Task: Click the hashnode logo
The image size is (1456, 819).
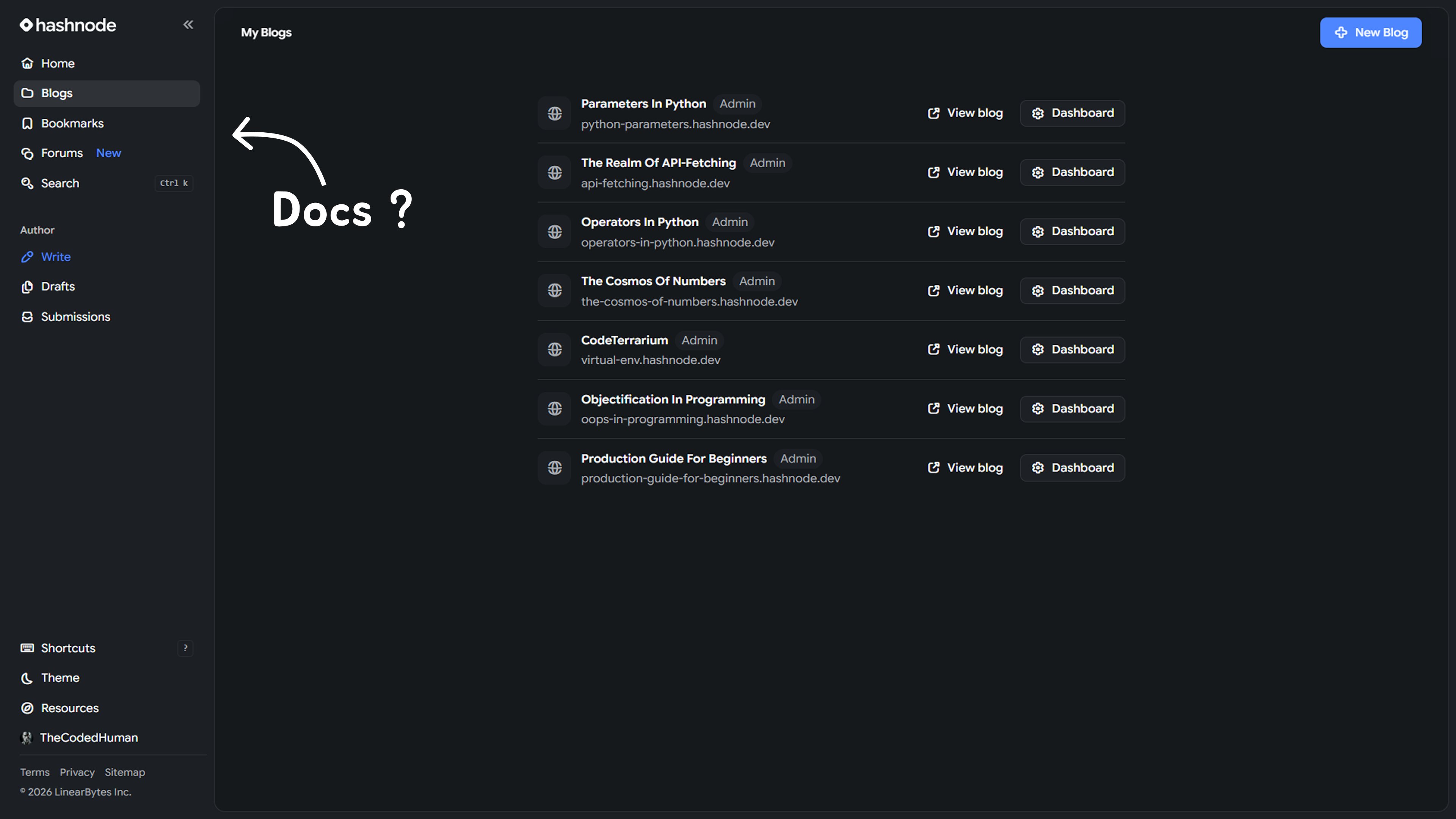Action: 68,25
